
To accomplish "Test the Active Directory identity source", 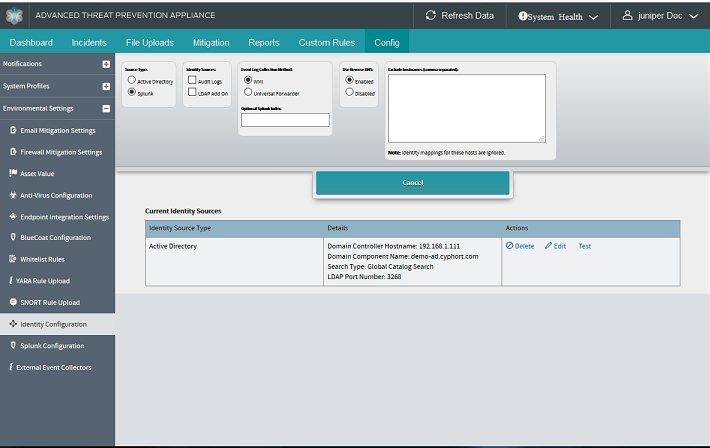I will click(585, 246).
